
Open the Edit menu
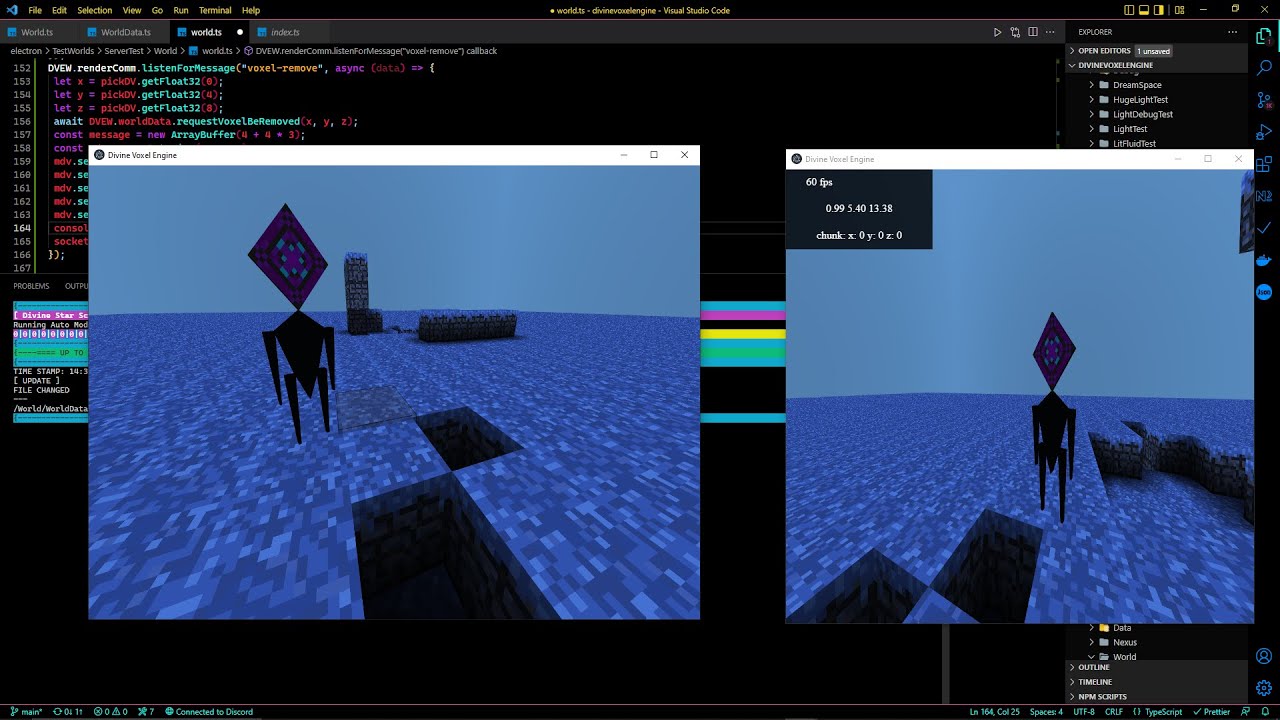pyautogui.click(x=59, y=10)
